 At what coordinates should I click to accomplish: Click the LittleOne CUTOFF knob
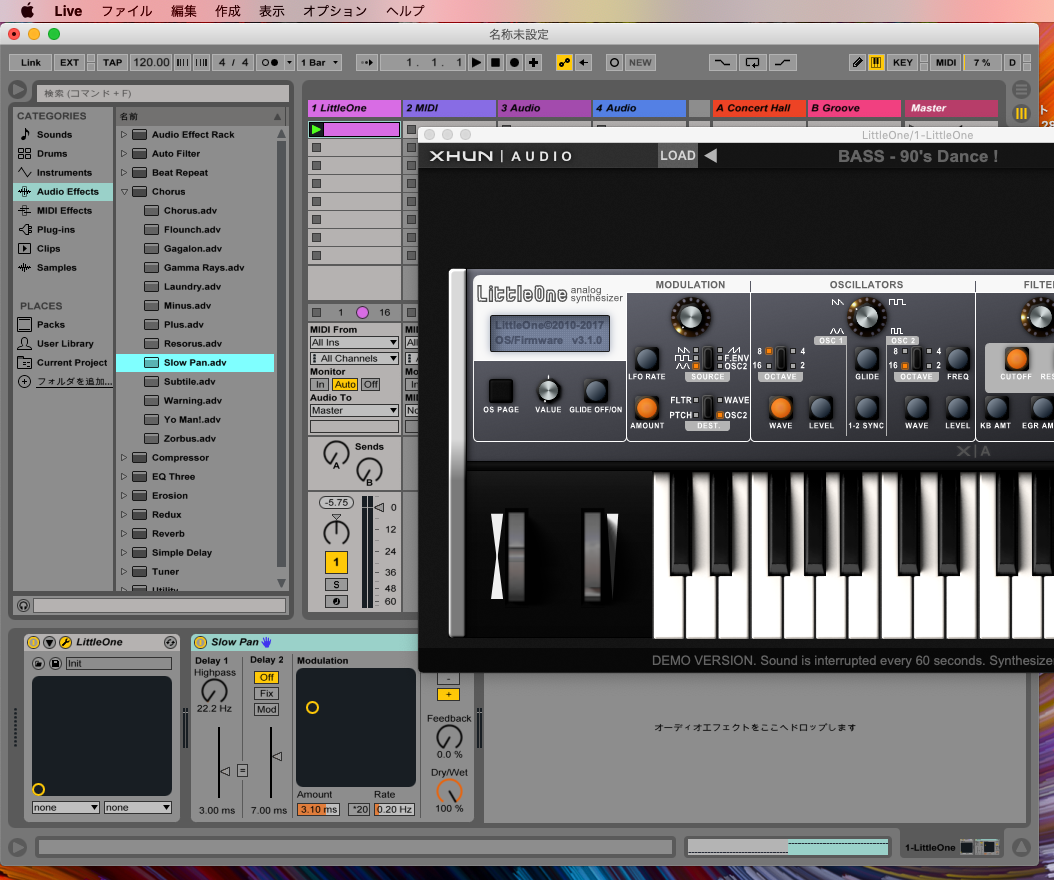[x=1016, y=359]
